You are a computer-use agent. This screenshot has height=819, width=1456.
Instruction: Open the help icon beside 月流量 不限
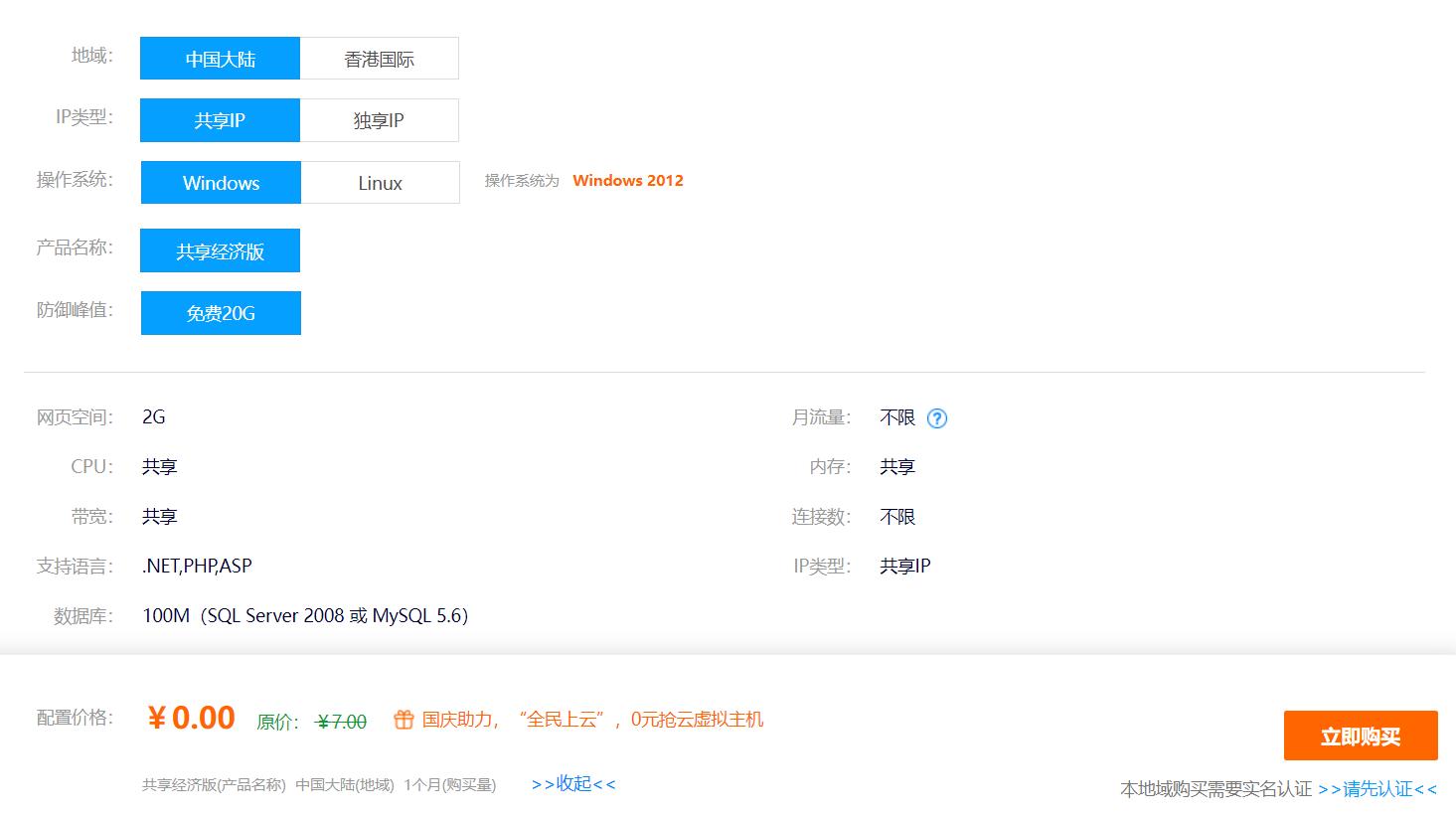pos(936,418)
